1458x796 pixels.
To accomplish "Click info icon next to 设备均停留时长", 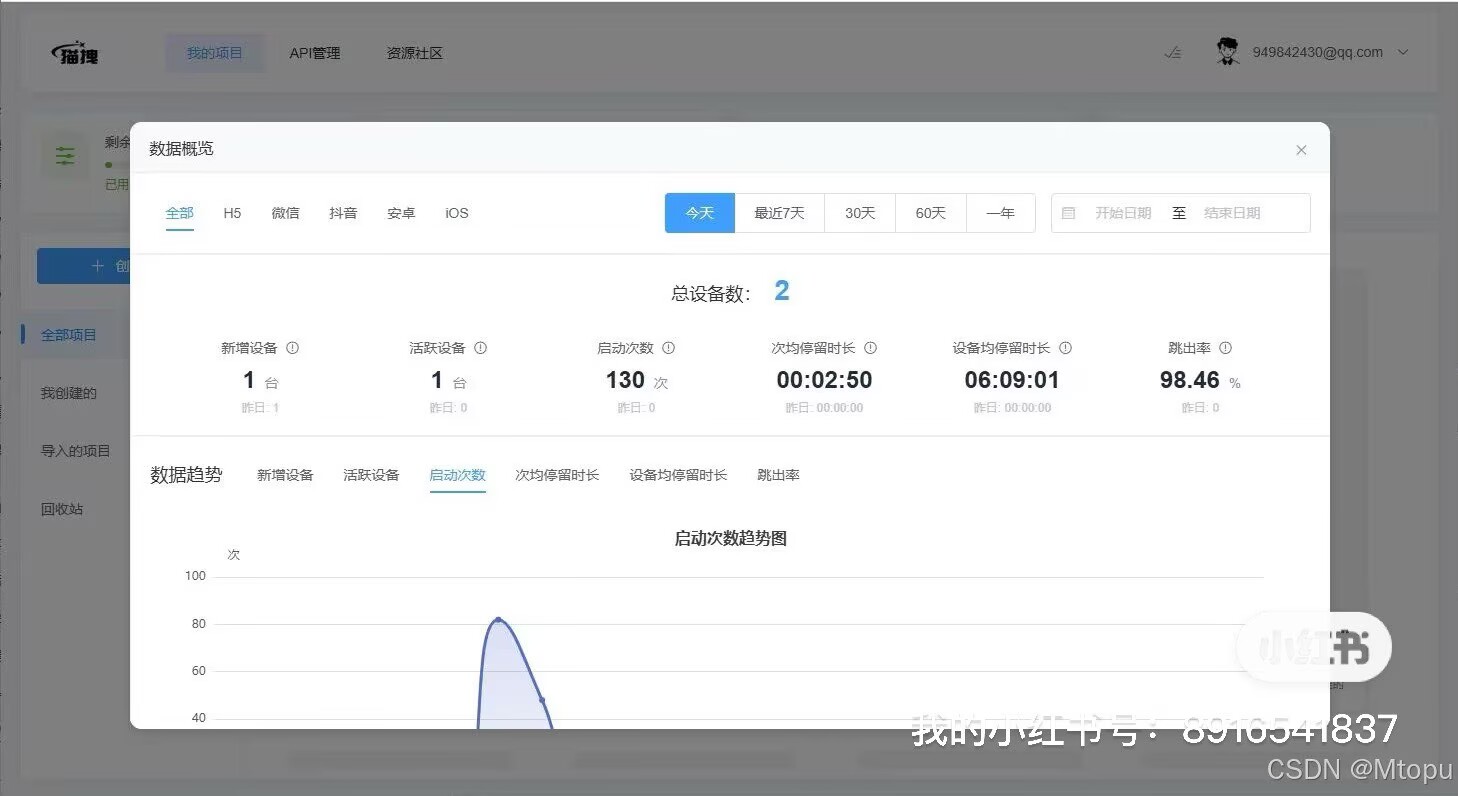I will 1065,348.
